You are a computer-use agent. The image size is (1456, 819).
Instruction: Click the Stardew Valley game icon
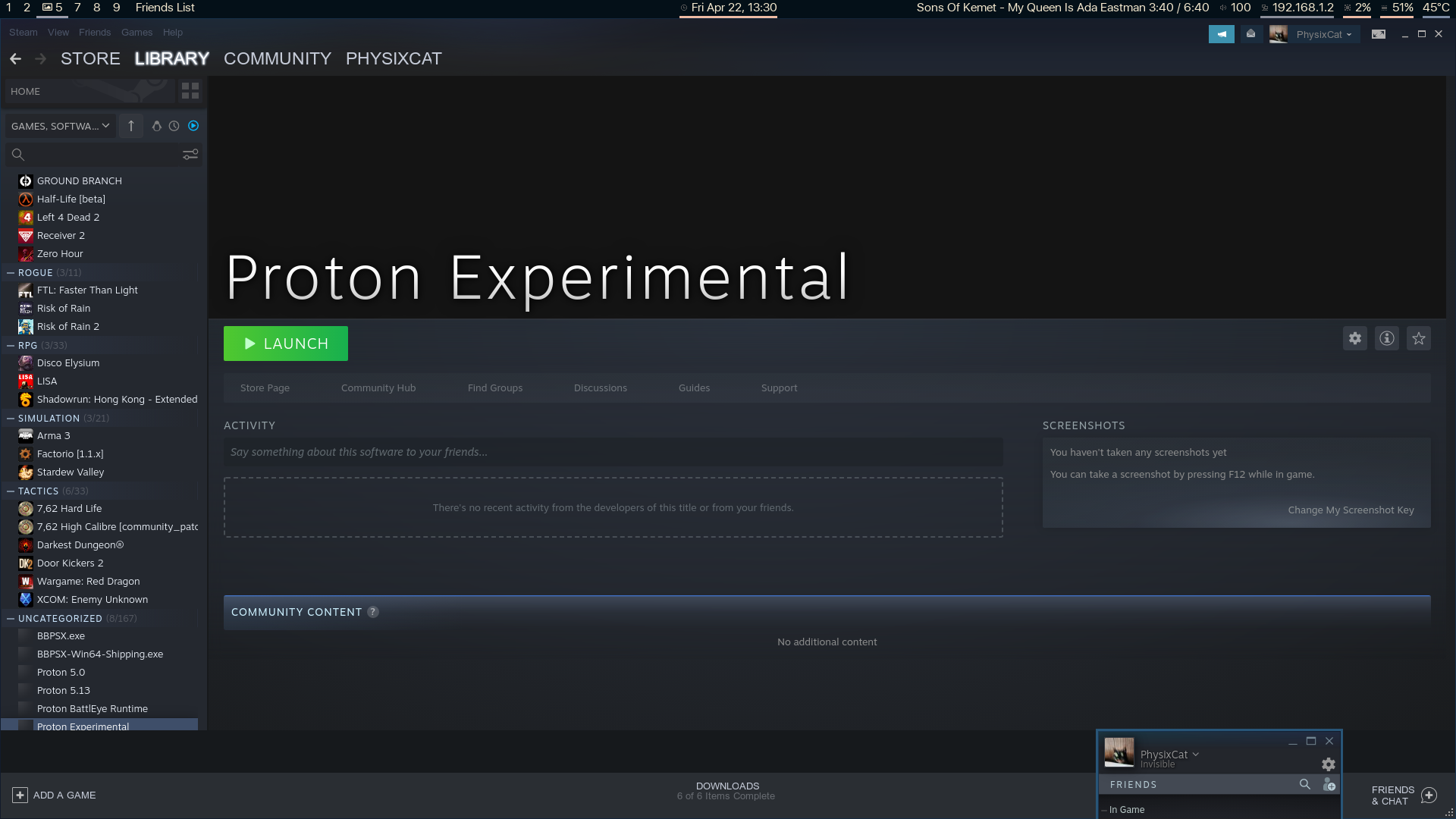click(x=26, y=472)
